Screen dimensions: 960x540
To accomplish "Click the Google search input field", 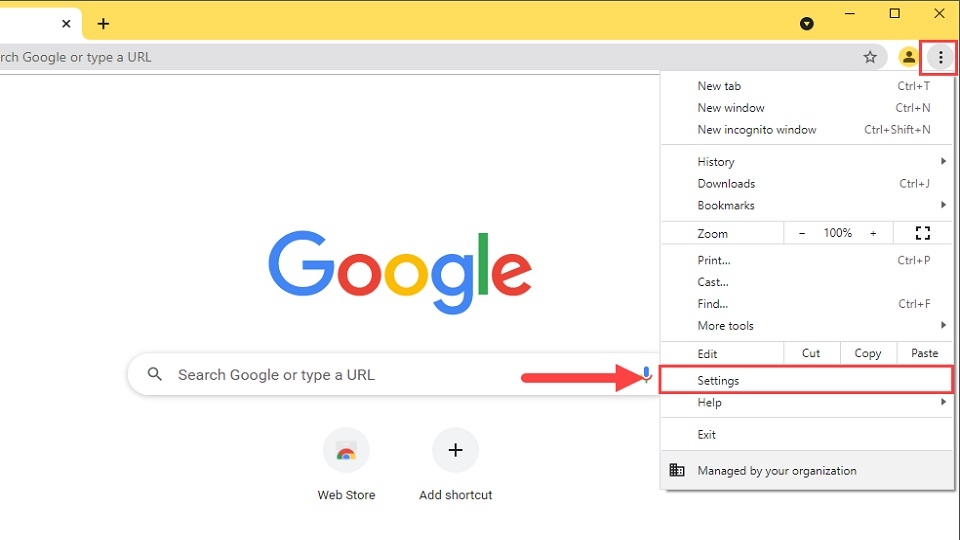I will click(x=392, y=374).
